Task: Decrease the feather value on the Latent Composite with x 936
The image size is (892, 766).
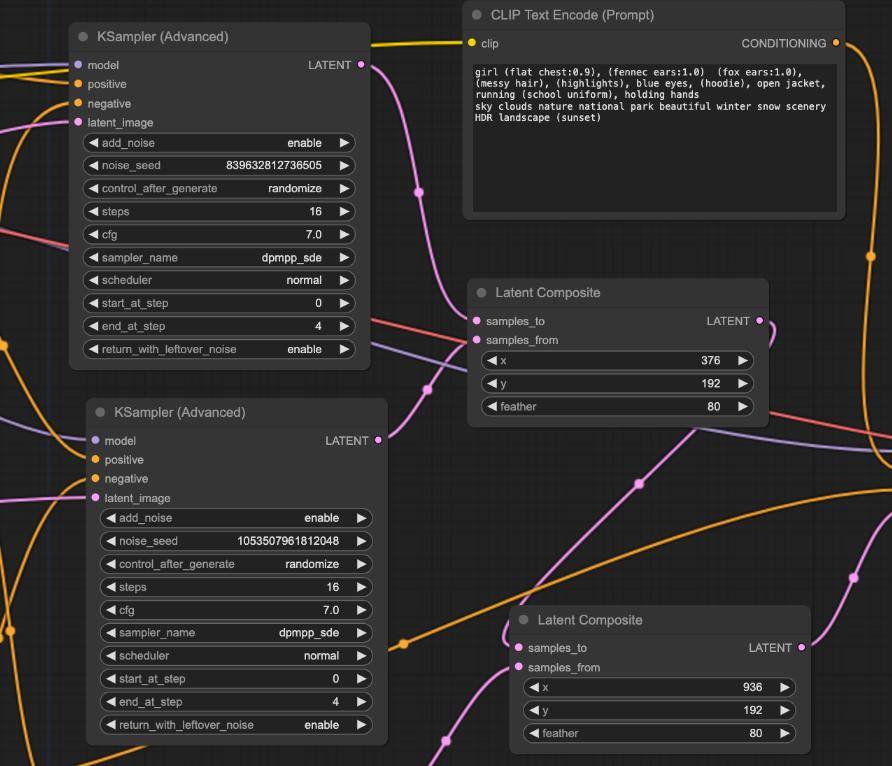Action: point(533,733)
